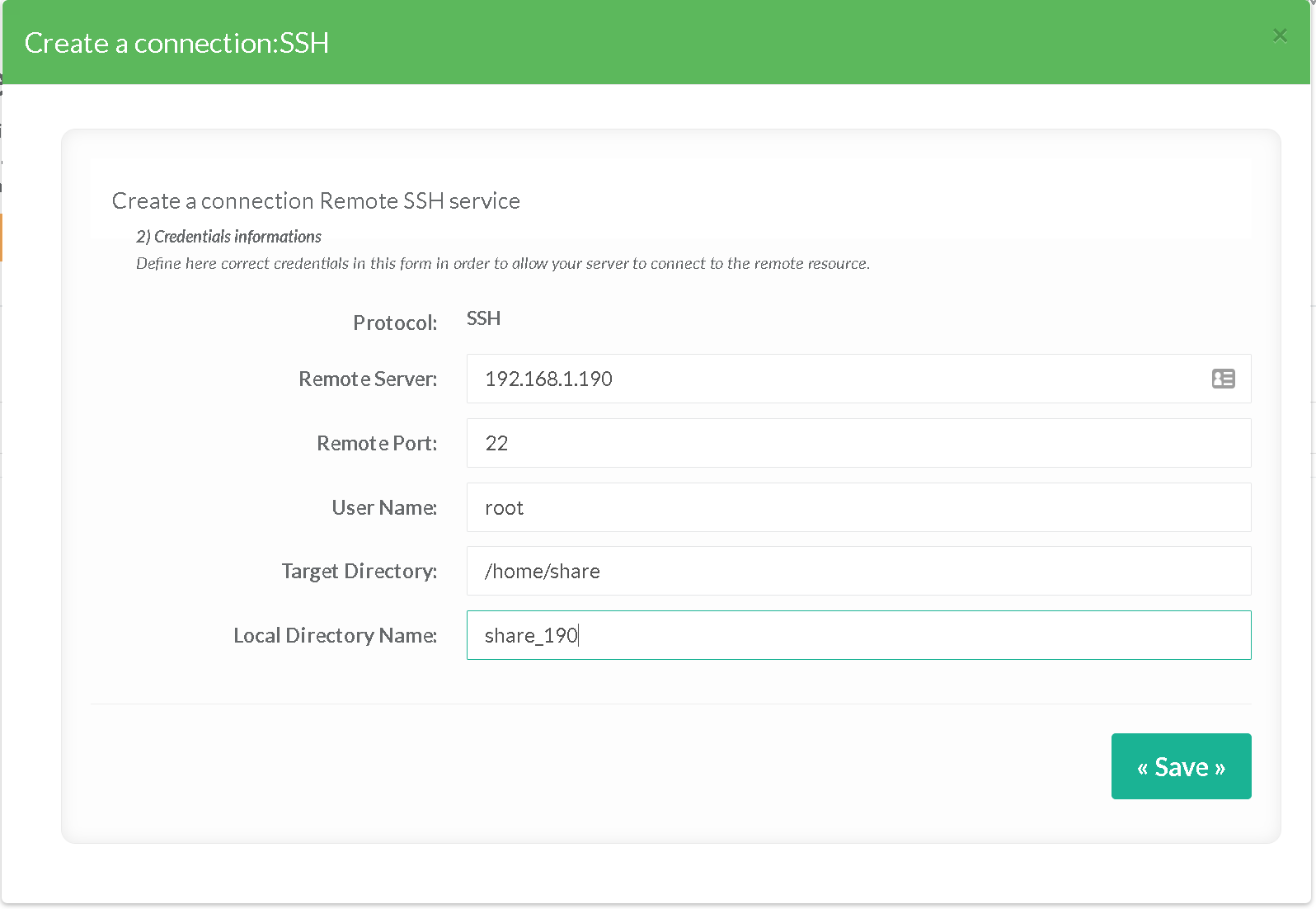Click the contact card icon in Remote Server
Viewport: 1316px width, 909px height.
click(1223, 379)
